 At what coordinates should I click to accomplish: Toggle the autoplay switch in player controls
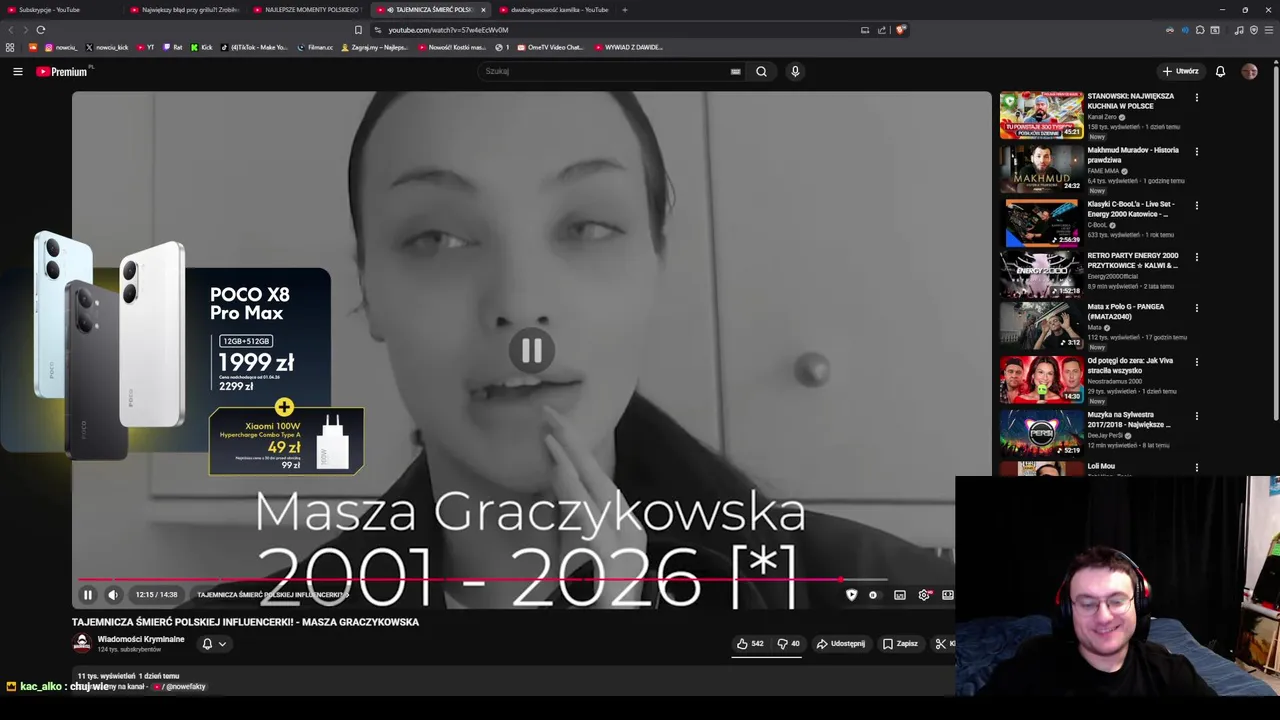coord(873,595)
